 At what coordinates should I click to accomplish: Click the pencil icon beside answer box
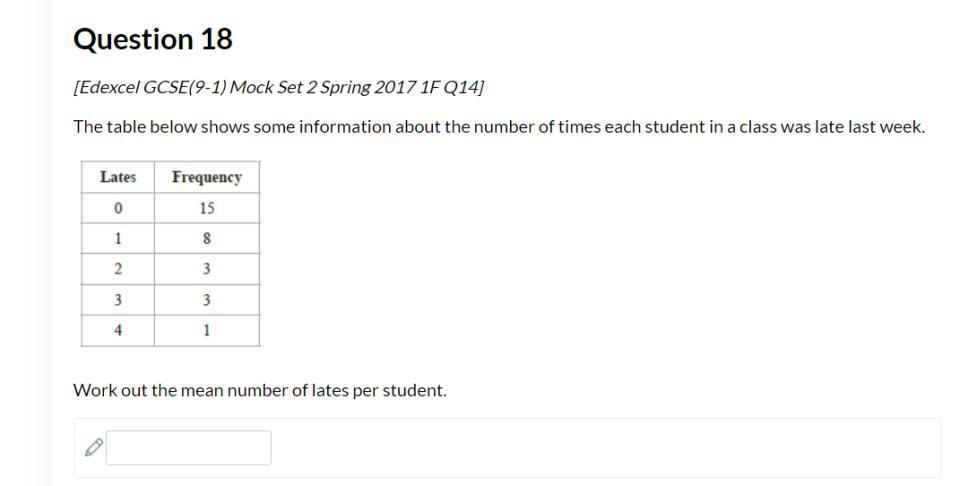[93, 448]
